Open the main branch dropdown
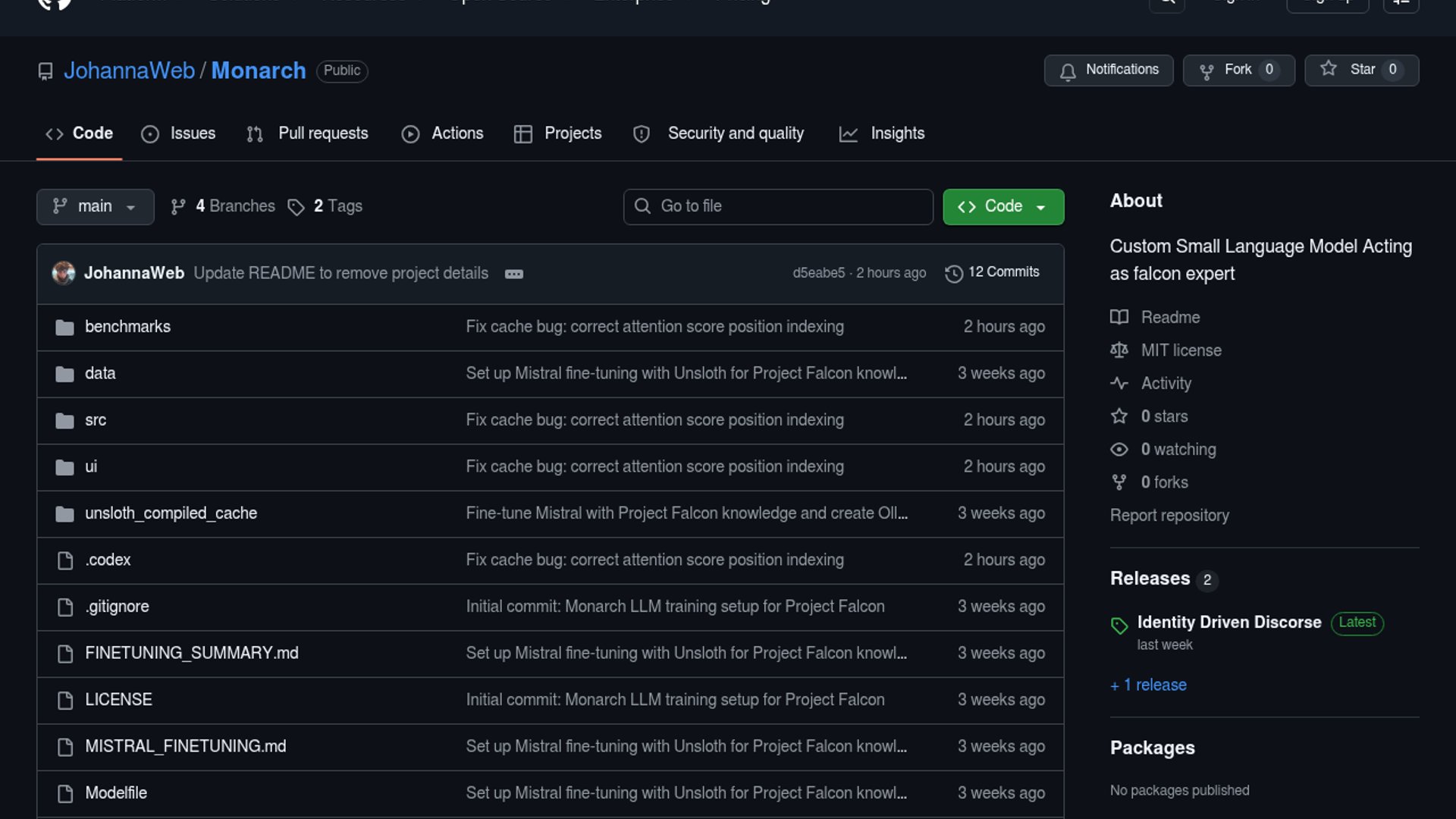Viewport: 1456px width, 819px height. pyautogui.click(x=95, y=206)
